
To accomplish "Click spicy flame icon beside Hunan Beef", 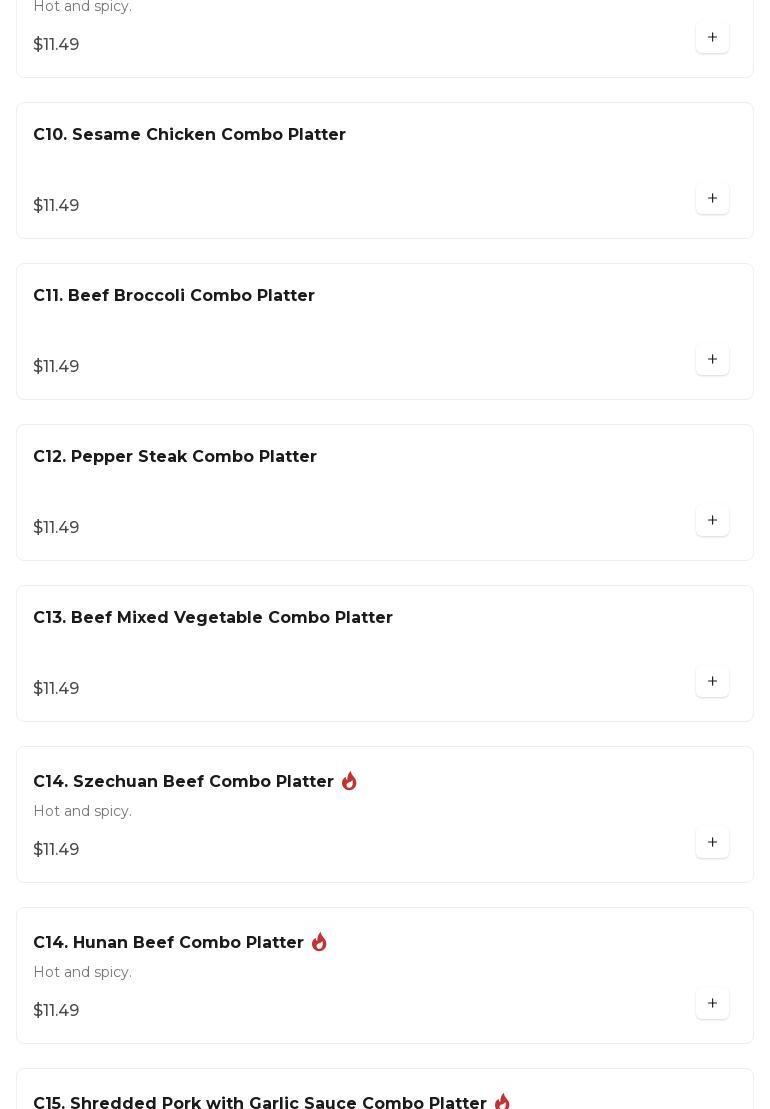I will click(319, 942).
